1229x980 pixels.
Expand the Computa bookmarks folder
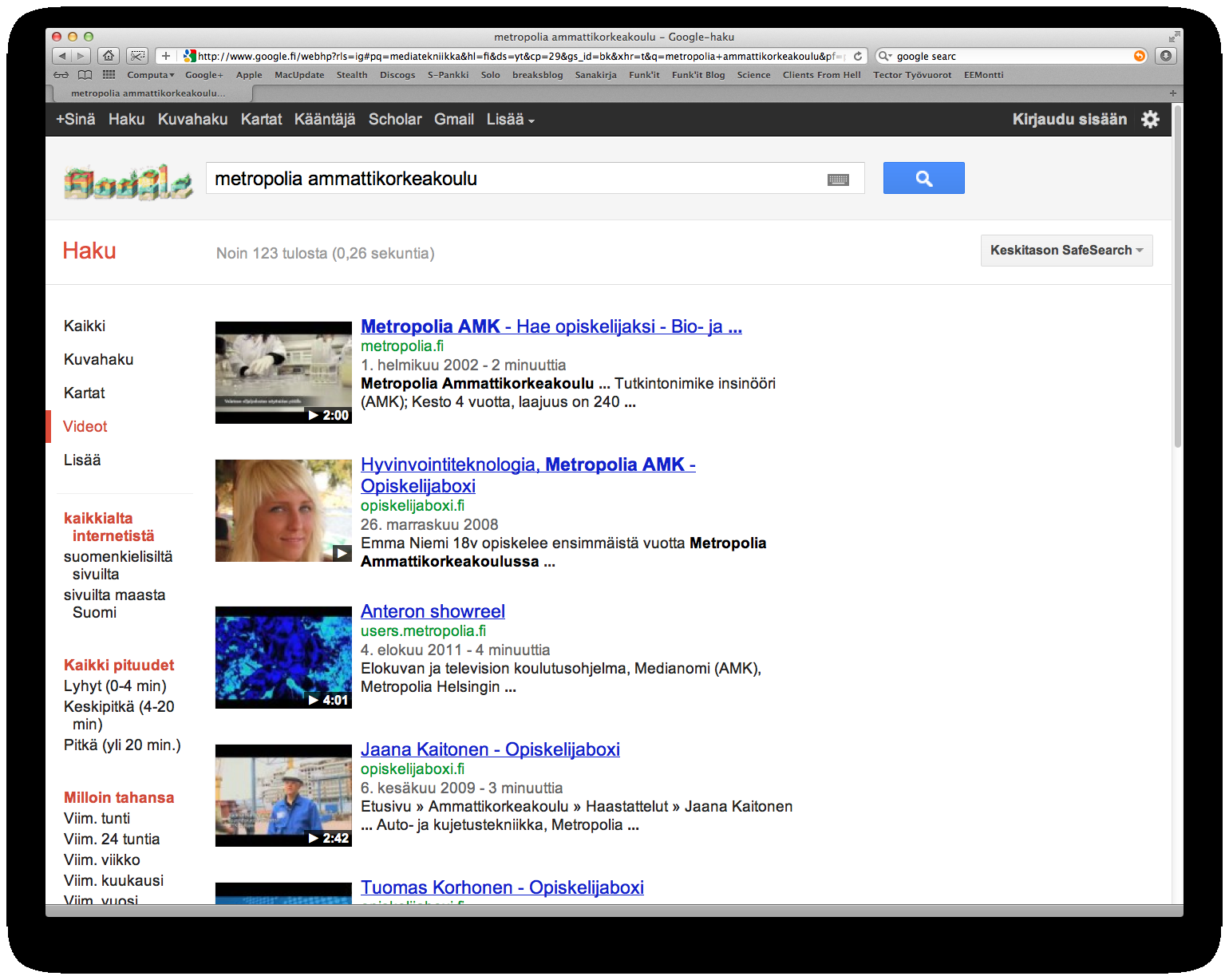click(x=150, y=75)
